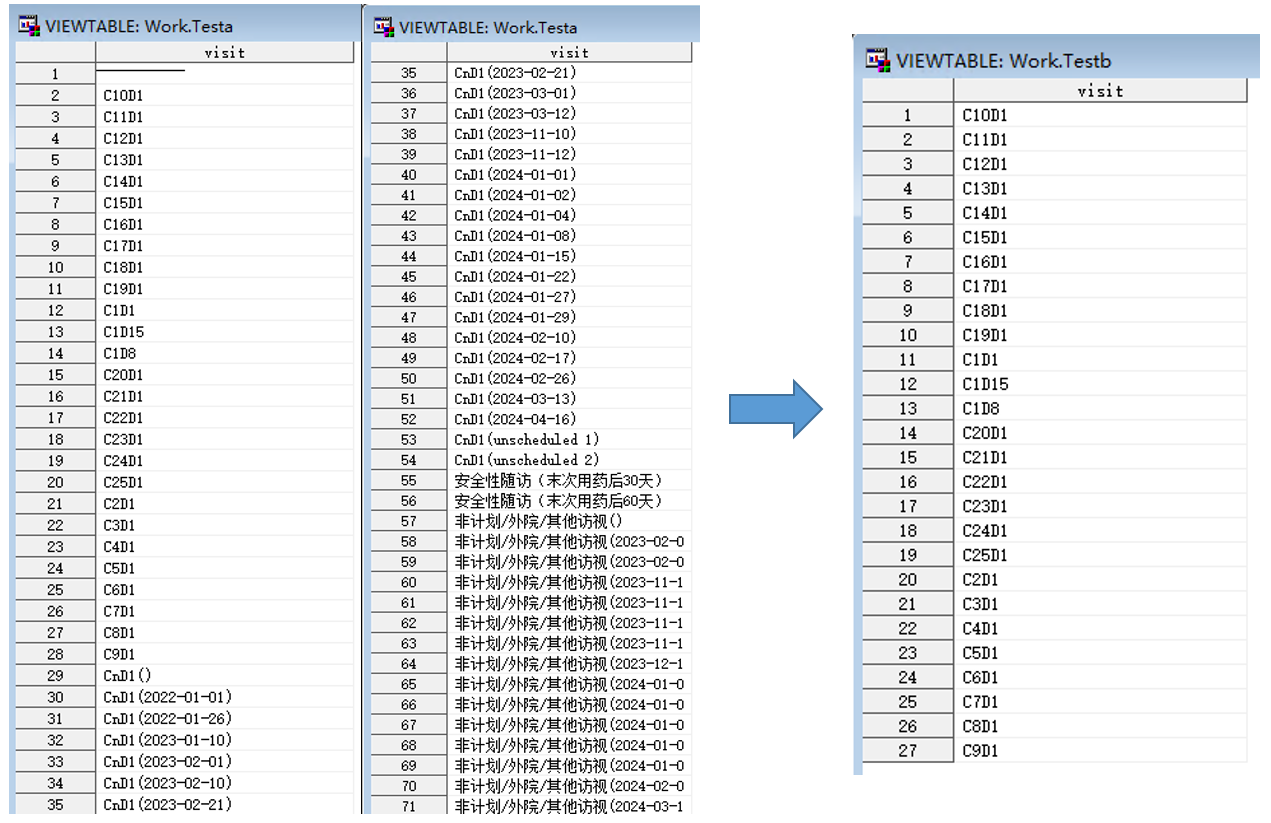Click the 安全性随访（末次用药后60天）cell
Viewport: 1271px width, 823px height.
point(569,501)
